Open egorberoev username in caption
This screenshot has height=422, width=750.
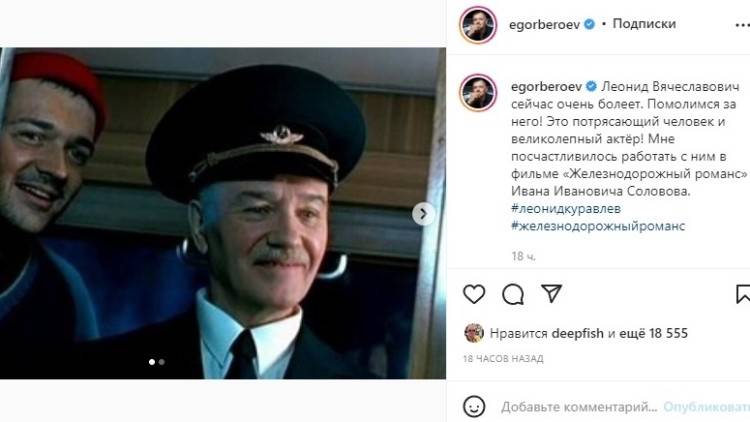click(x=546, y=87)
